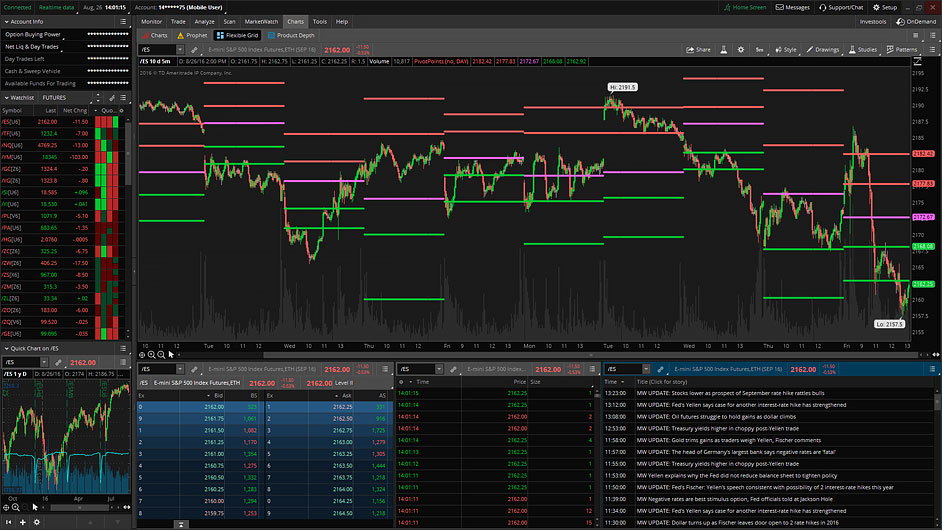
Task: Switch to the MarketWatch tab
Action: 261,22
